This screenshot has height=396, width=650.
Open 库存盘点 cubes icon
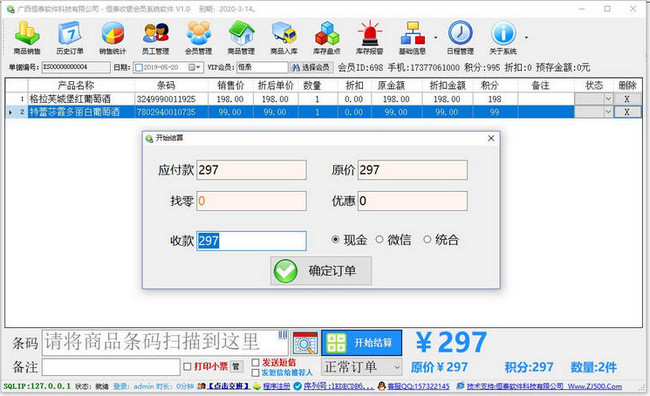pos(327,38)
